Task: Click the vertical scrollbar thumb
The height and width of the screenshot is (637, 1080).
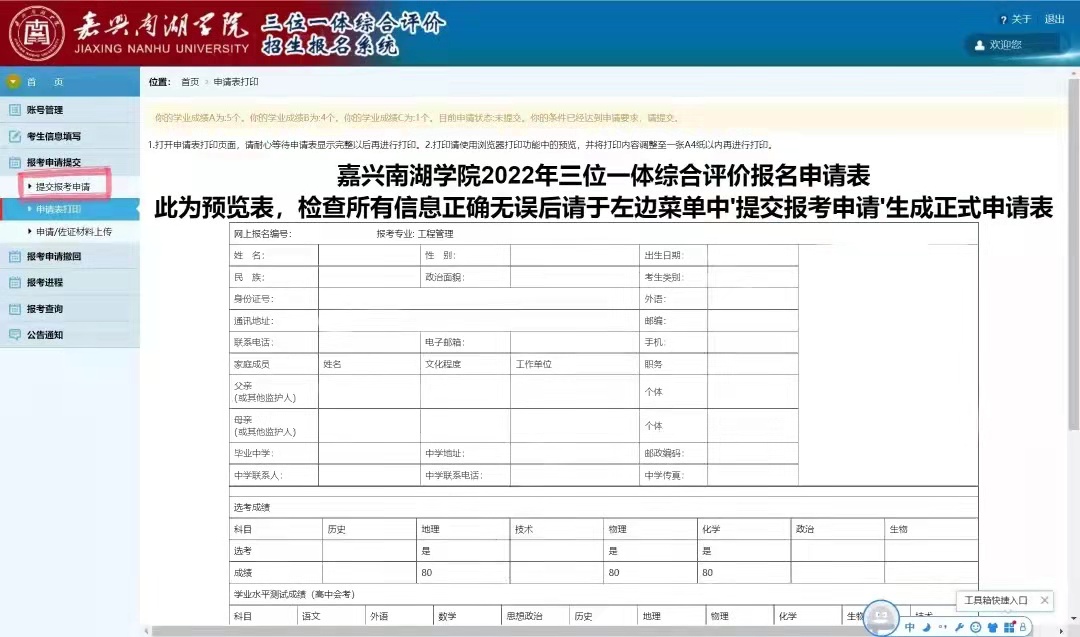Action: (x=1074, y=255)
